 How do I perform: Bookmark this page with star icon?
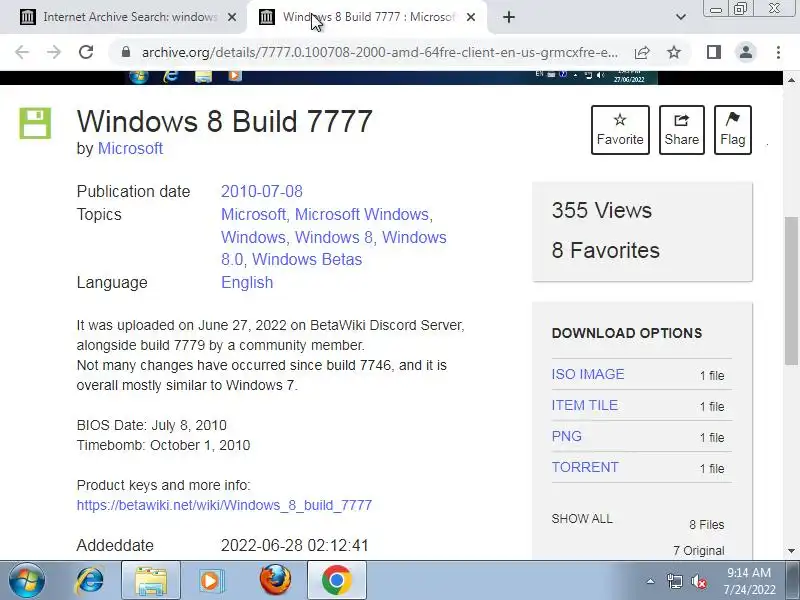674,52
